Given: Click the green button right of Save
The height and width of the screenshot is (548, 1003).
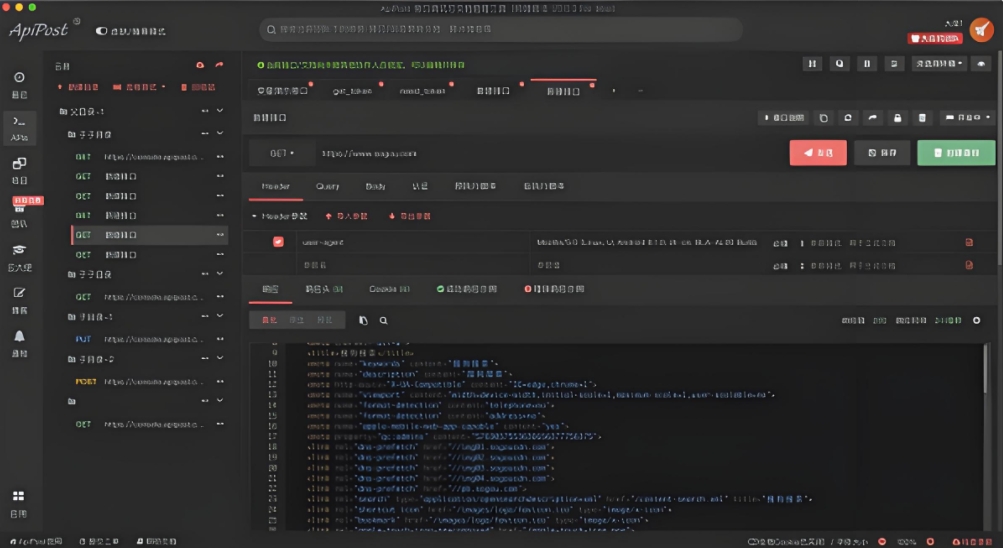Looking at the screenshot, I should pos(956,153).
